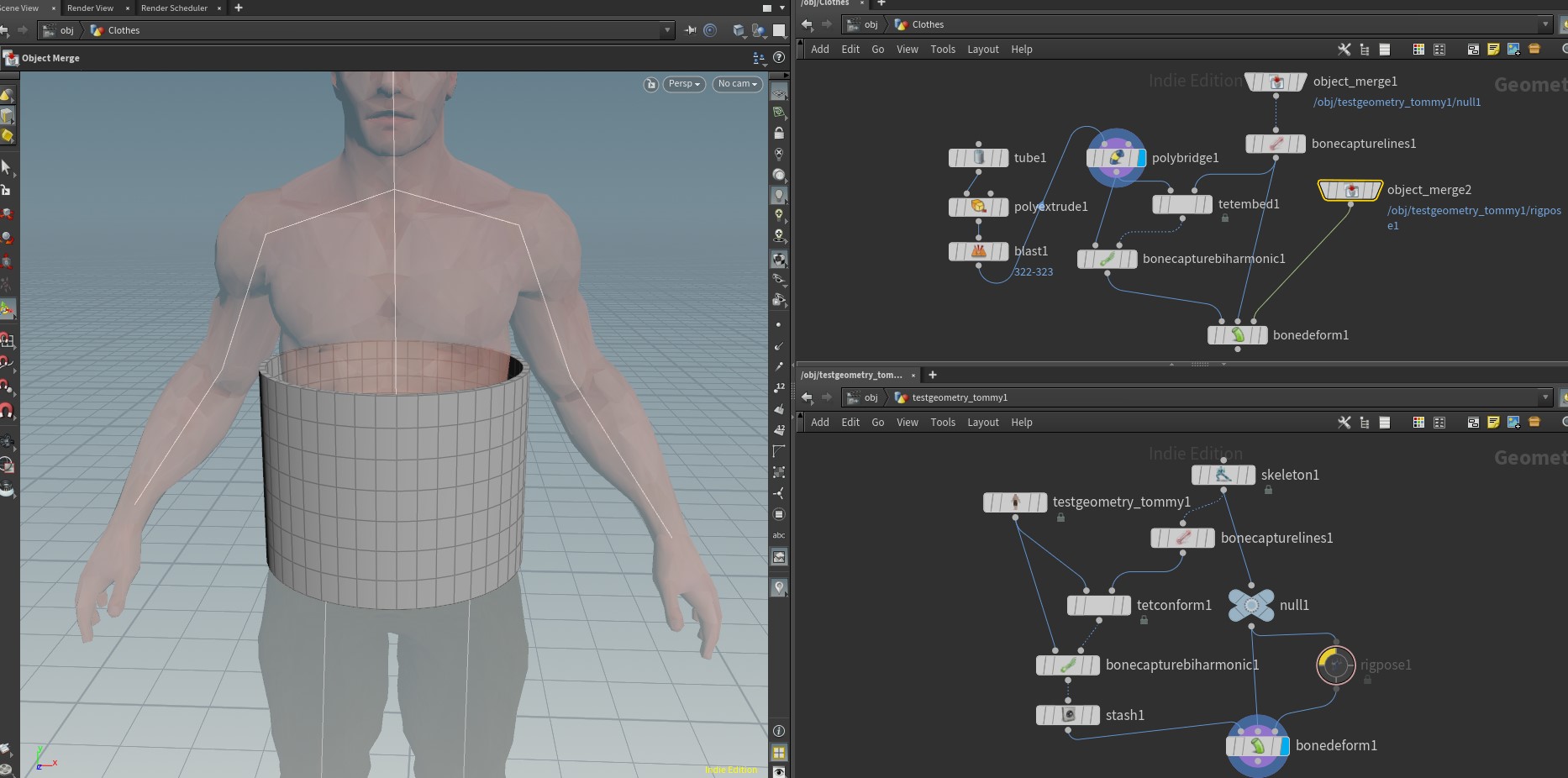Expand the viewport path dropdown arrow

click(x=668, y=30)
